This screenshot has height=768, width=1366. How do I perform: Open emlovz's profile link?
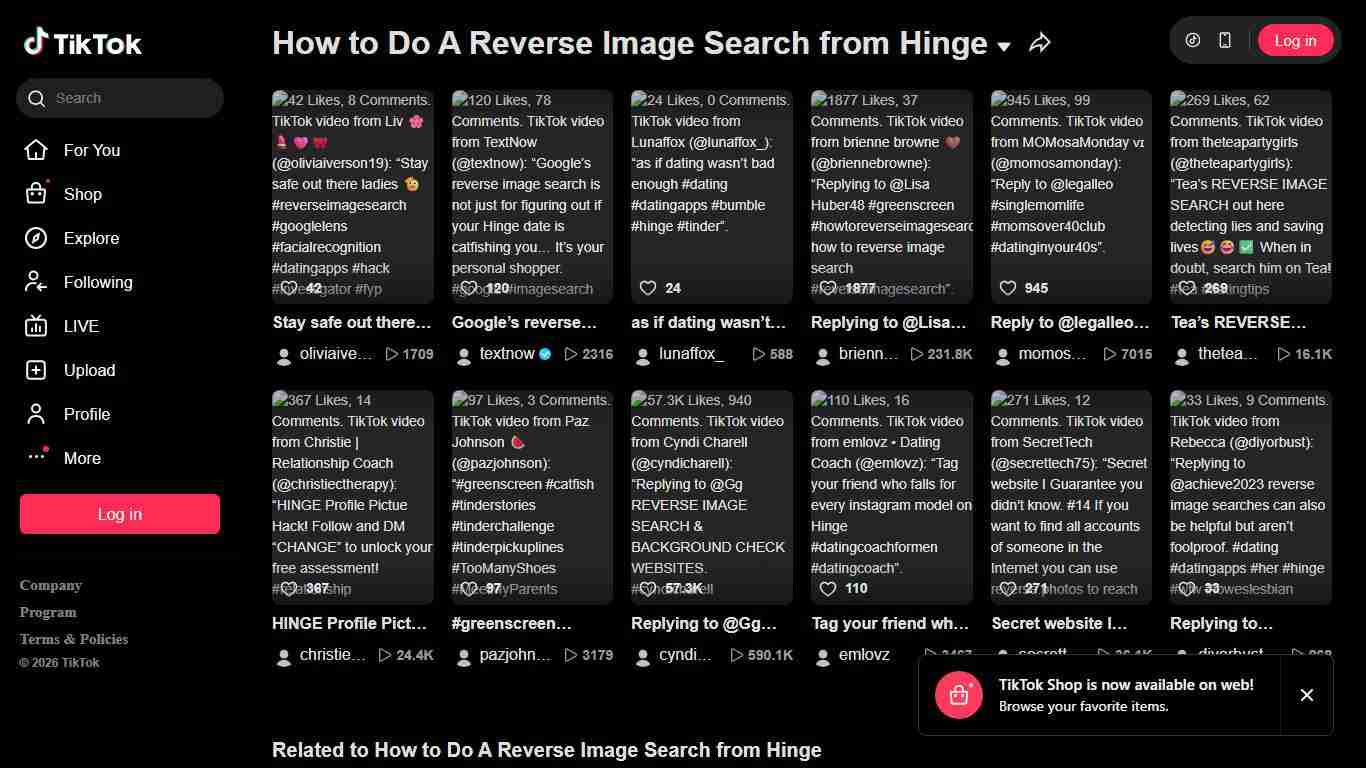(x=863, y=655)
